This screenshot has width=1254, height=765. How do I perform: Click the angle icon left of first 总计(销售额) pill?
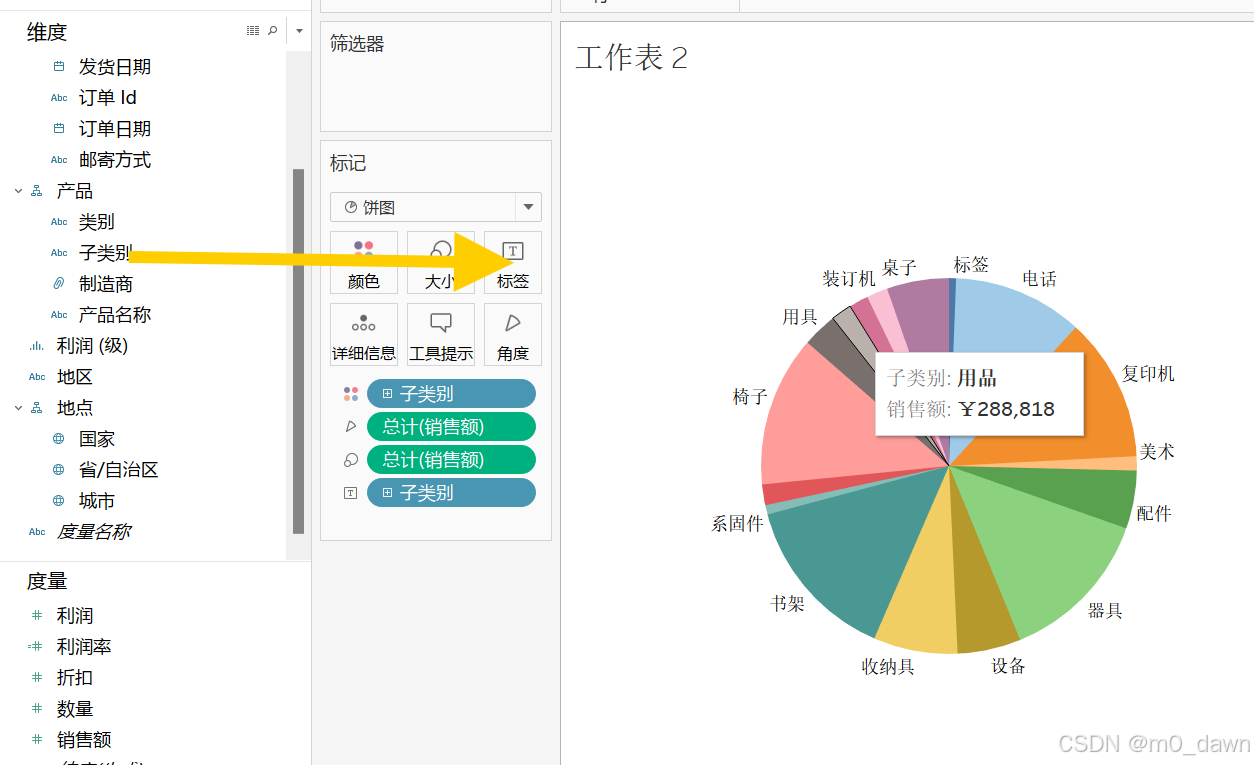351,427
